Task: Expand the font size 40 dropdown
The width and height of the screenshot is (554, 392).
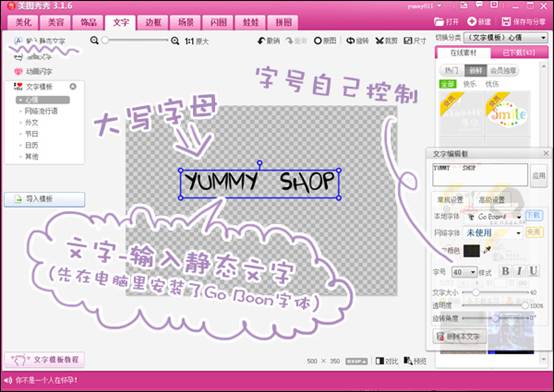Action: click(464, 272)
